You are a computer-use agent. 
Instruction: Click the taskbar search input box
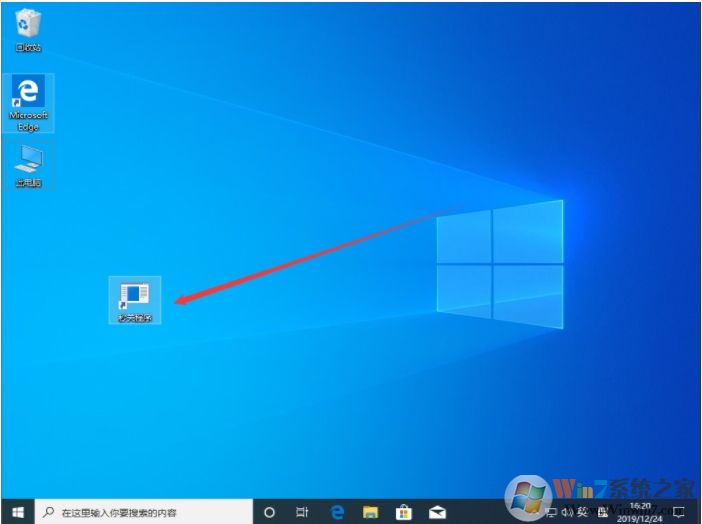point(144,512)
